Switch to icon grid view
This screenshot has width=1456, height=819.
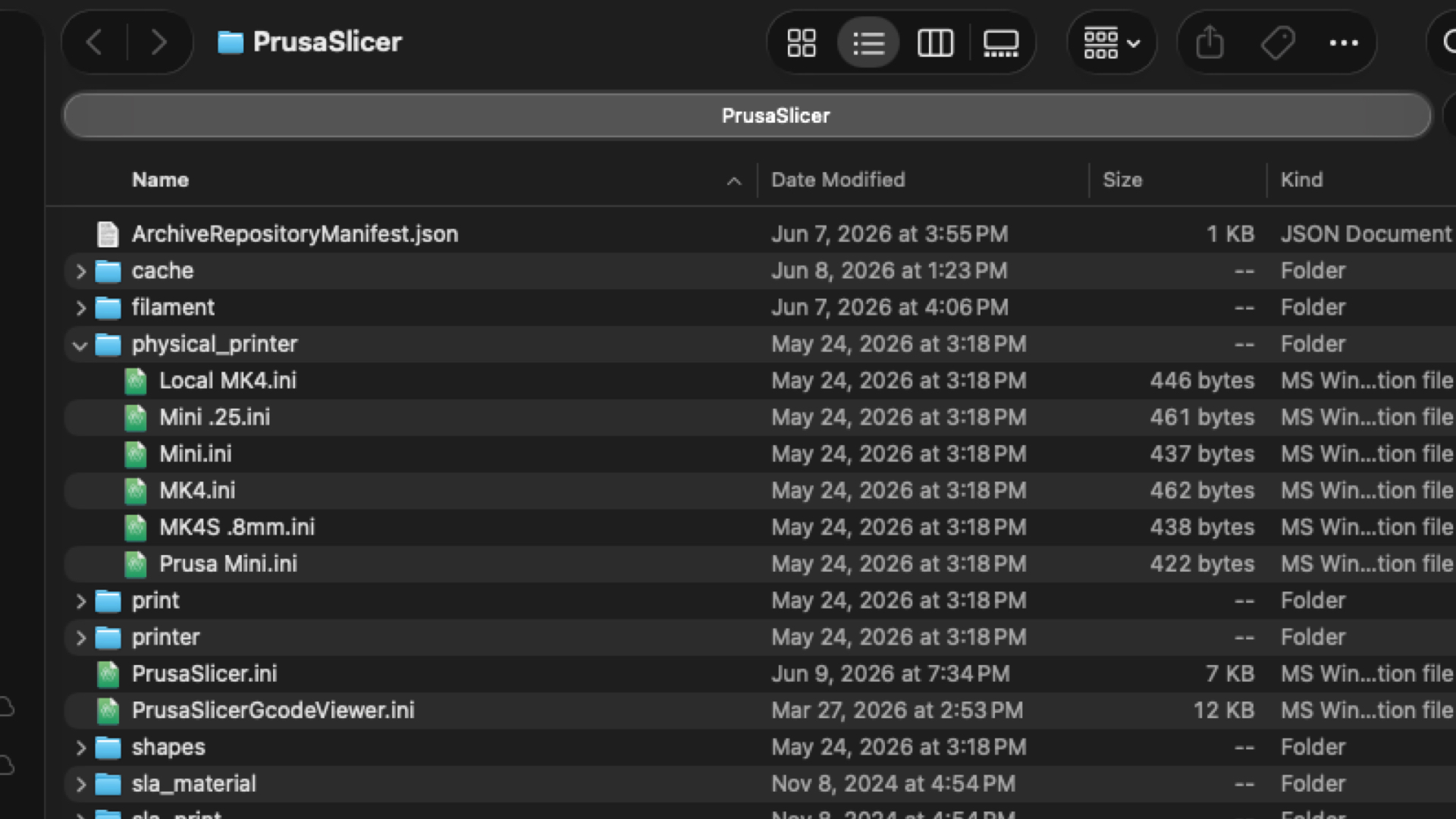coord(802,42)
